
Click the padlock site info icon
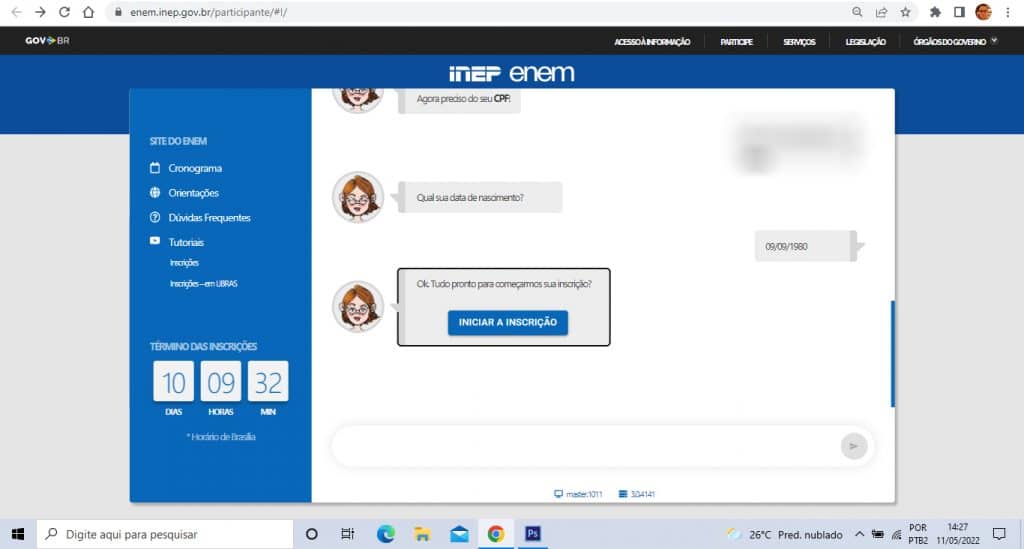[118, 12]
